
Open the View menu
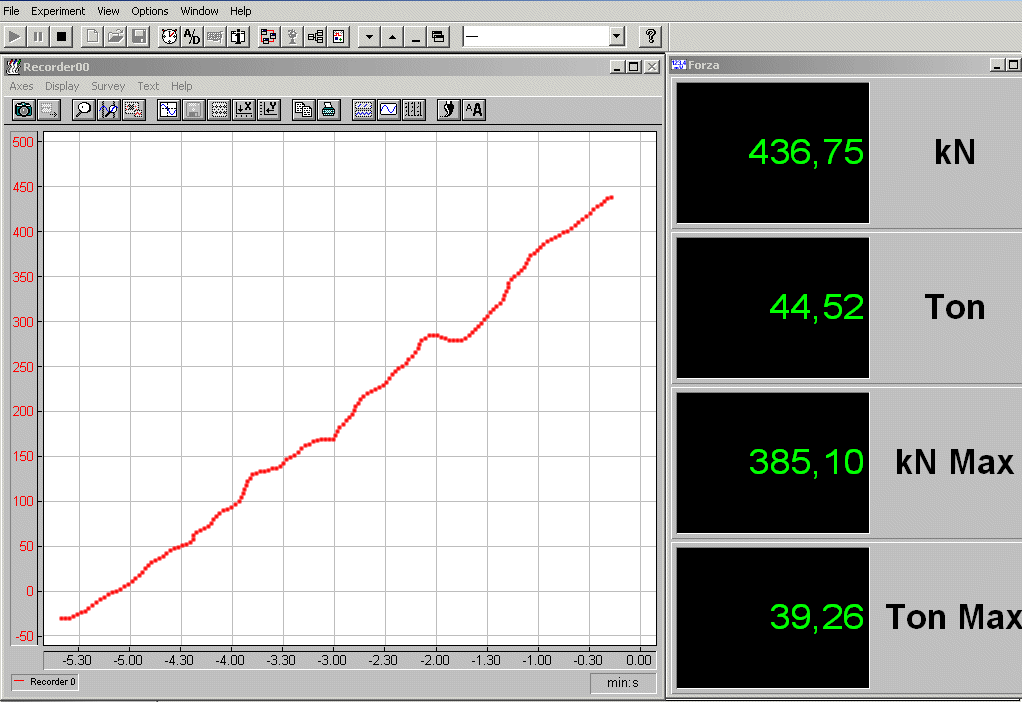108,11
